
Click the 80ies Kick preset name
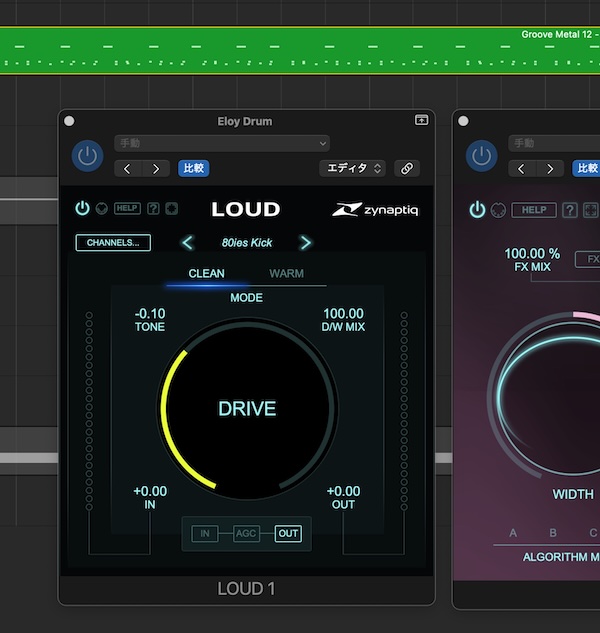pyautogui.click(x=247, y=243)
